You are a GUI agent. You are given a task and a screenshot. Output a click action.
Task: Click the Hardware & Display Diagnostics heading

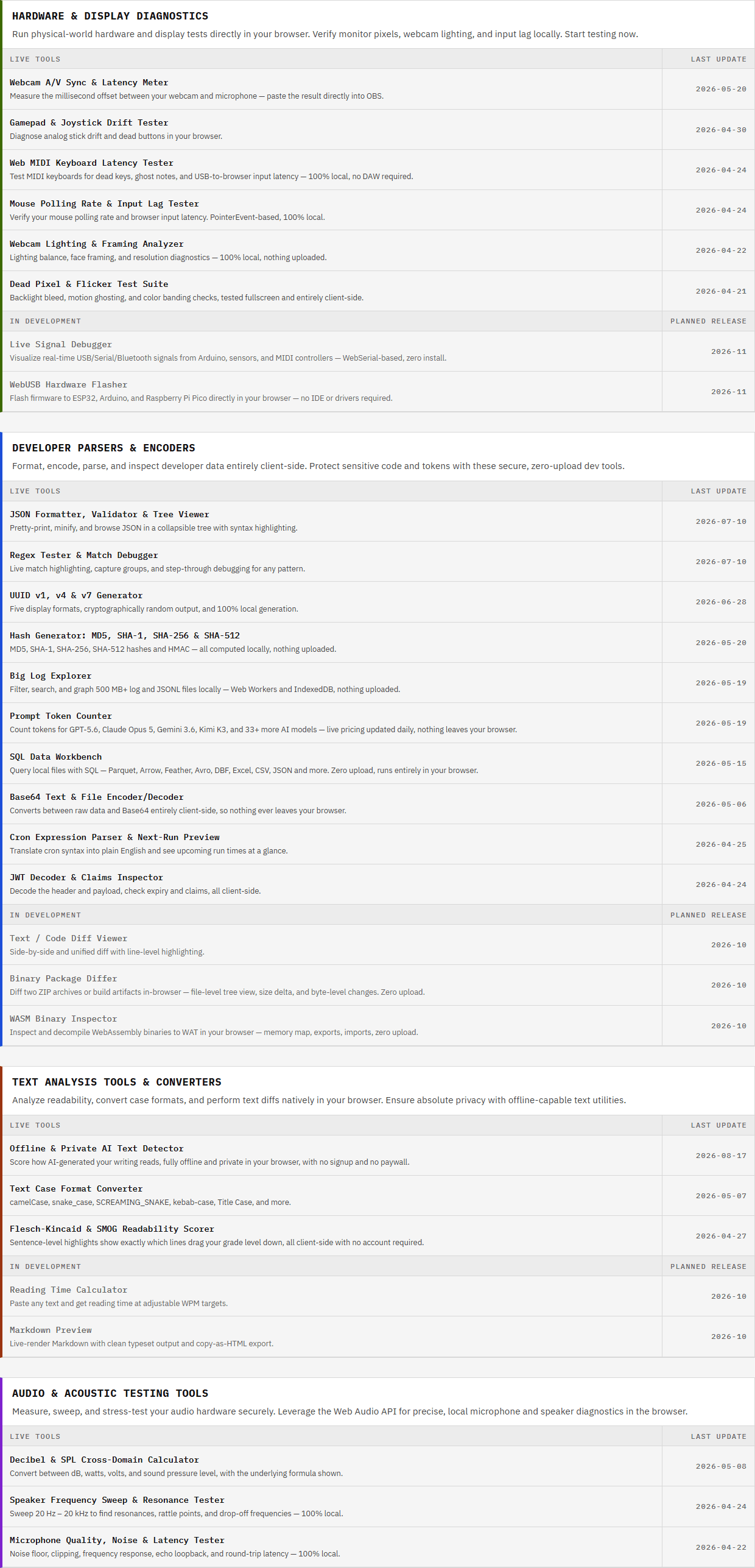click(x=110, y=16)
